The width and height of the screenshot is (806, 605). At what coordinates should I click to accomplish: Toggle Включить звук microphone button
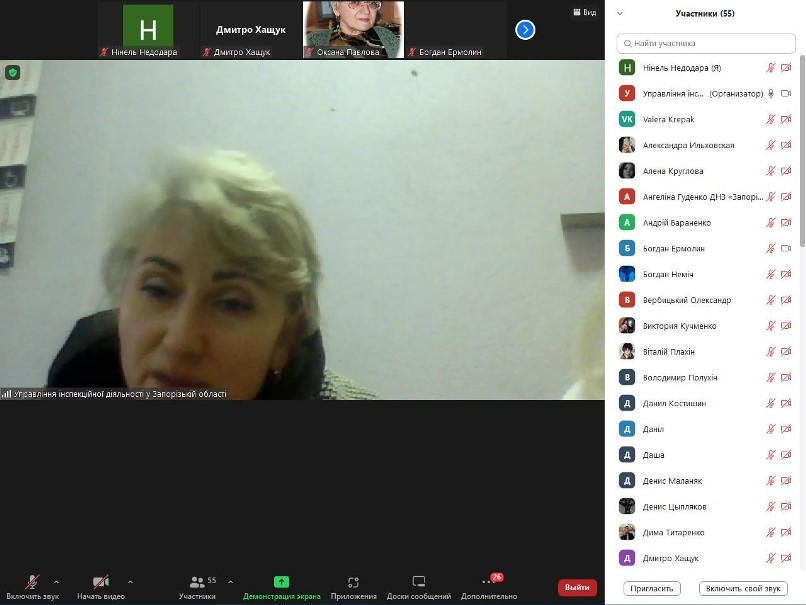pos(32,586)
